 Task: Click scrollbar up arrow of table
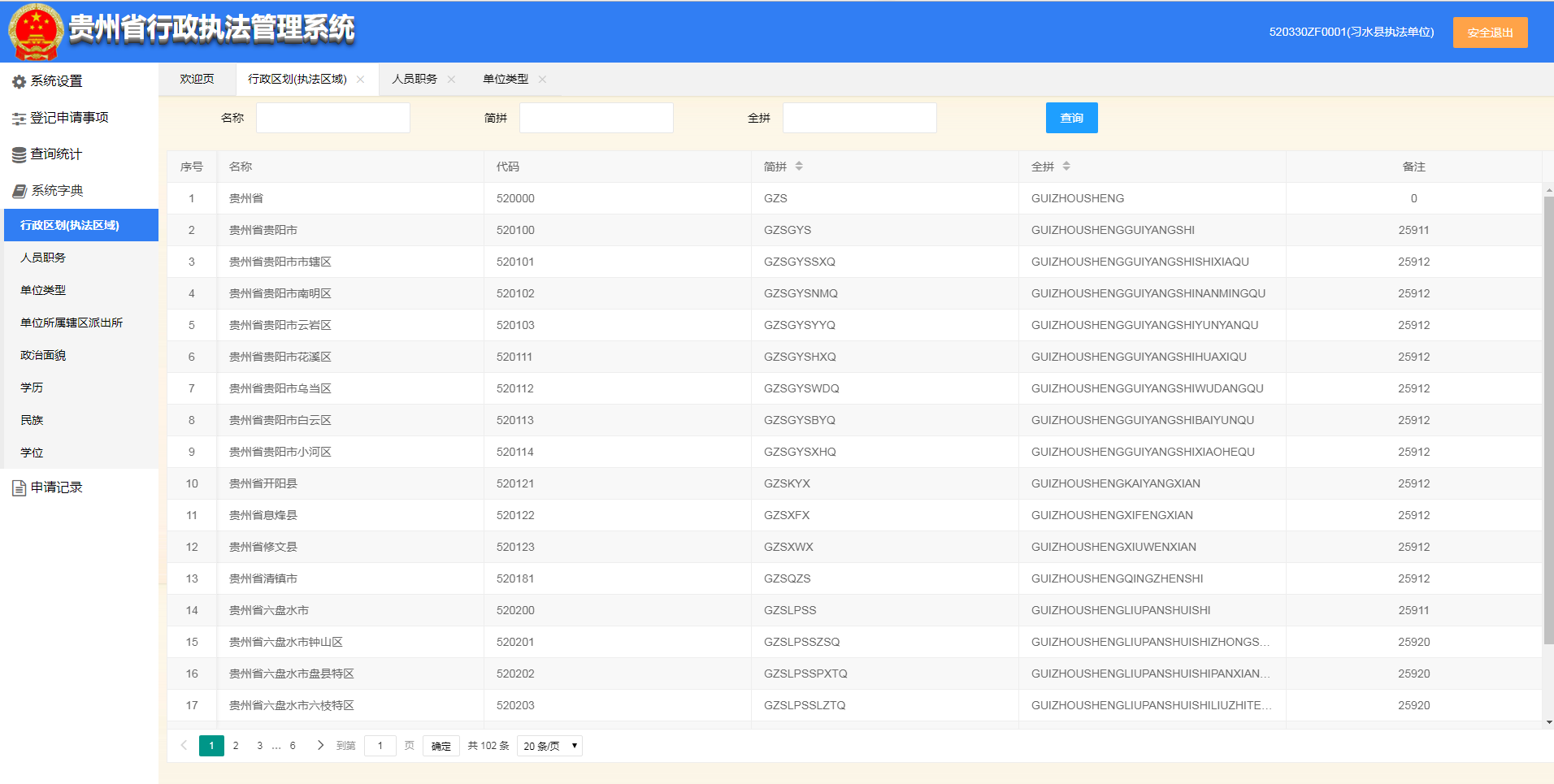coord(1548,190)
